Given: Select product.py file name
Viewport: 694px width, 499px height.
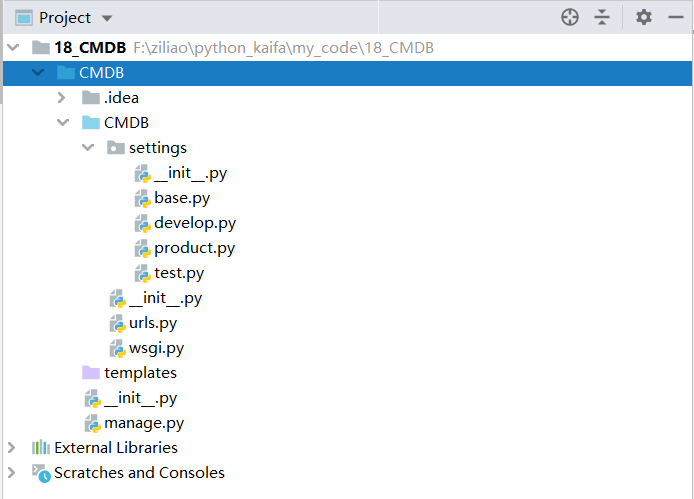Looking at the screenshot, I should 194,248.
